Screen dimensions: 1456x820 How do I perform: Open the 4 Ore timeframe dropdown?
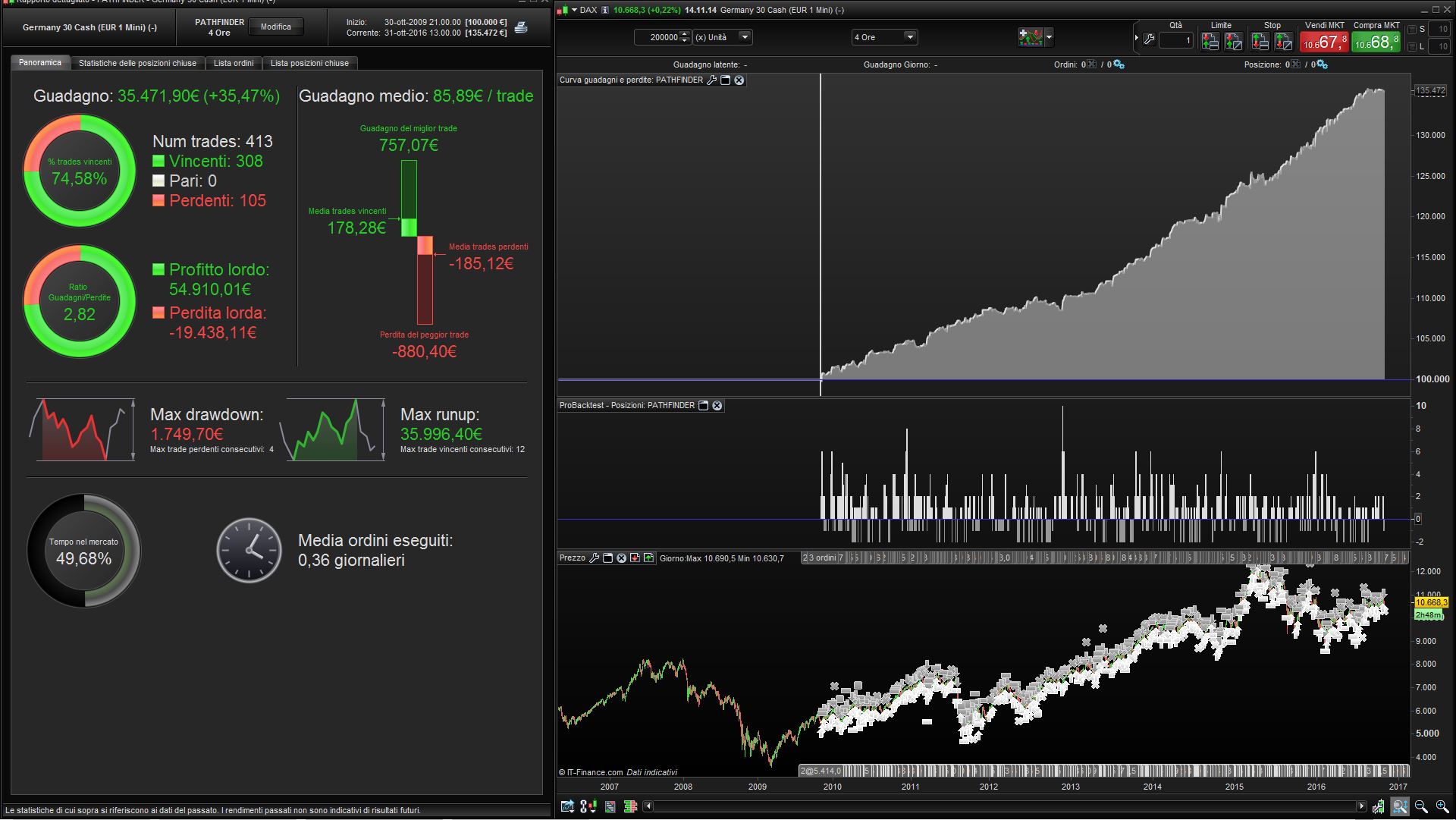(910, 37)
